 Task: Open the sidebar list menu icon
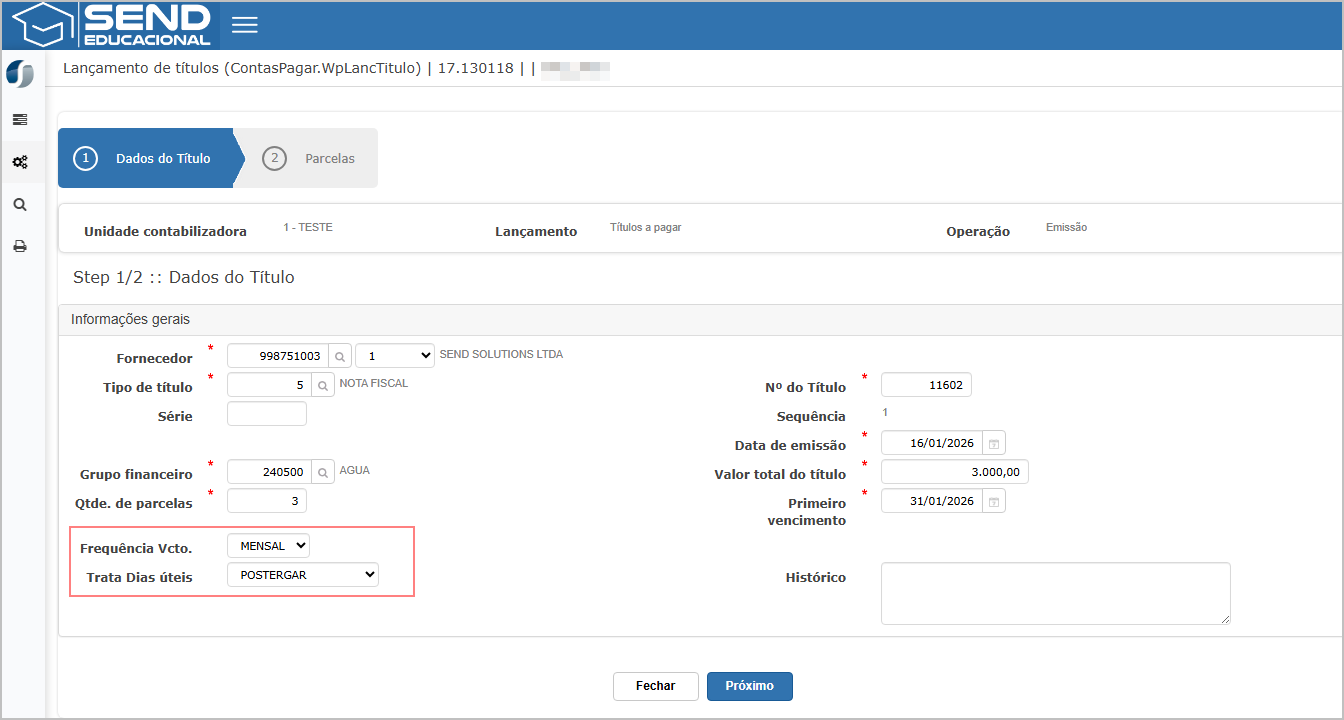coord(20,119)
